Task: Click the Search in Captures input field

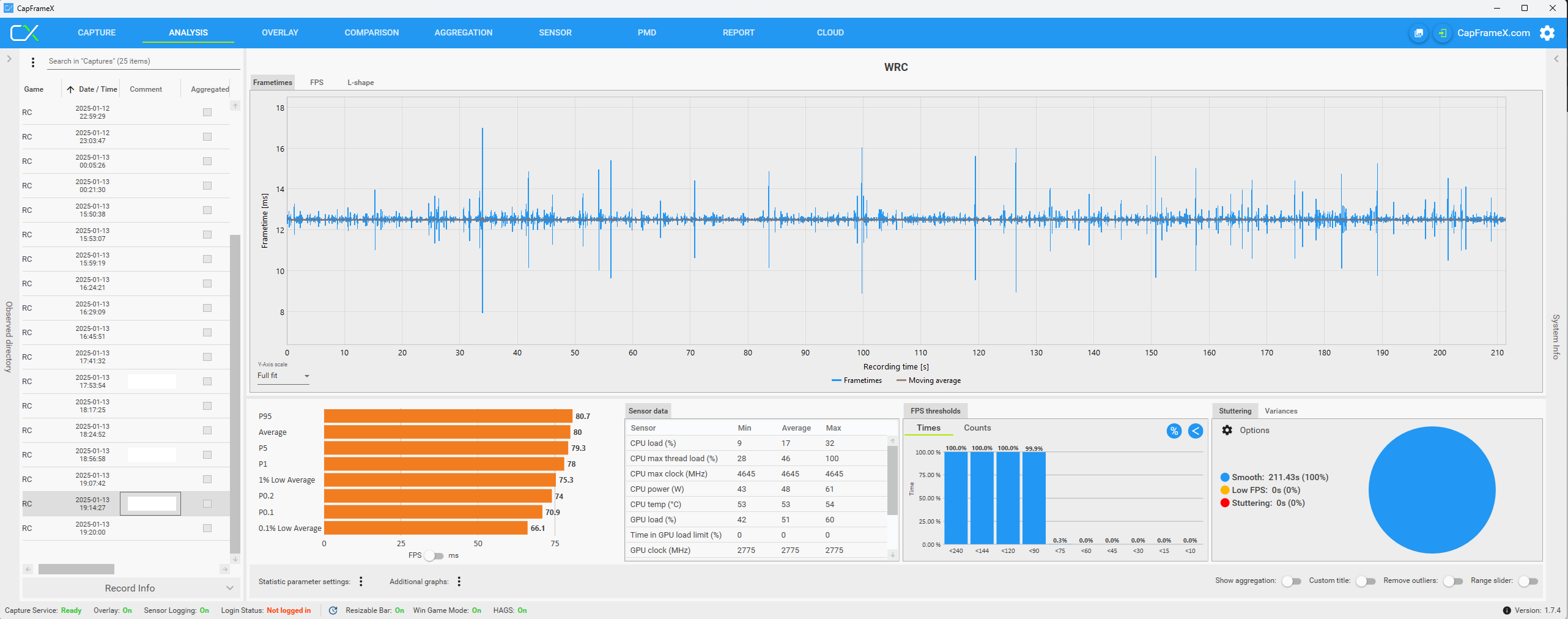Action: (x=143, y=61)
